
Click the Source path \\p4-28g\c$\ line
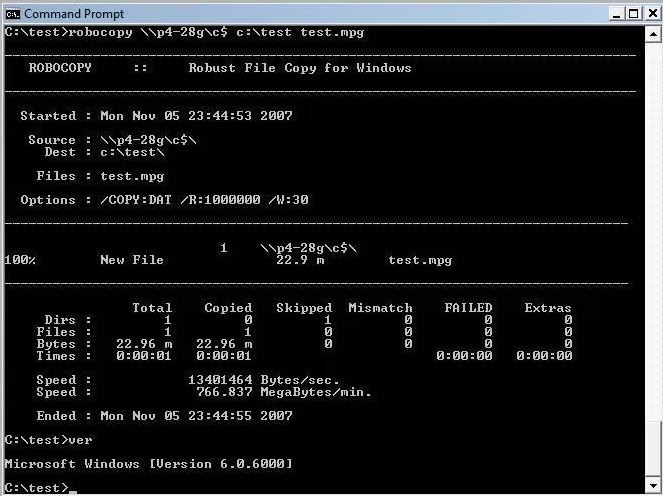(112, 140)
